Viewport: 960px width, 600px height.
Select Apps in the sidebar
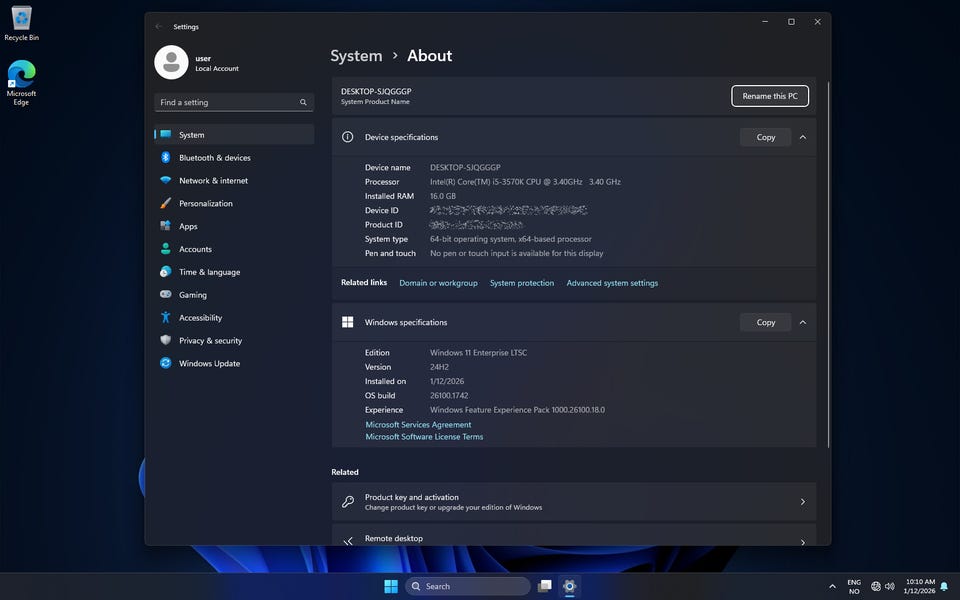188,226
